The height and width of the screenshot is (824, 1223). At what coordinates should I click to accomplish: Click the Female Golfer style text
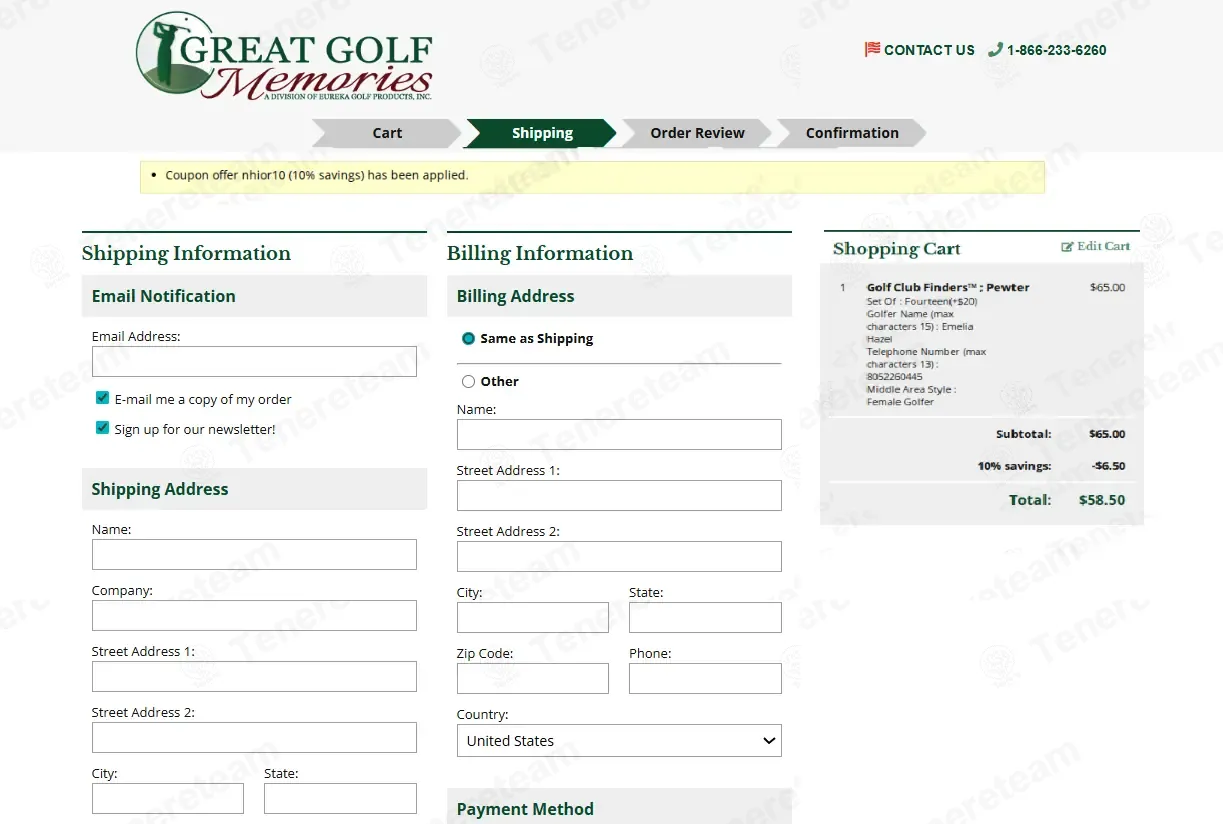pos(900,402)
